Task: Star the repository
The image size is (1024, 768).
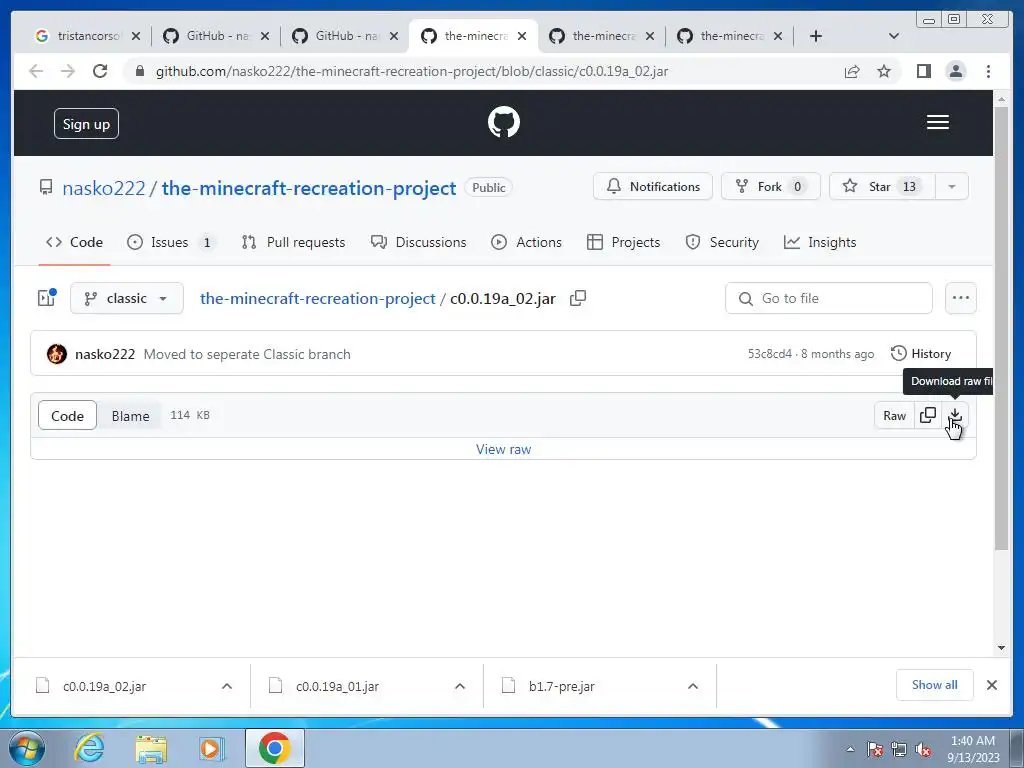Action: pyautogui.click(x=882, y=187)
